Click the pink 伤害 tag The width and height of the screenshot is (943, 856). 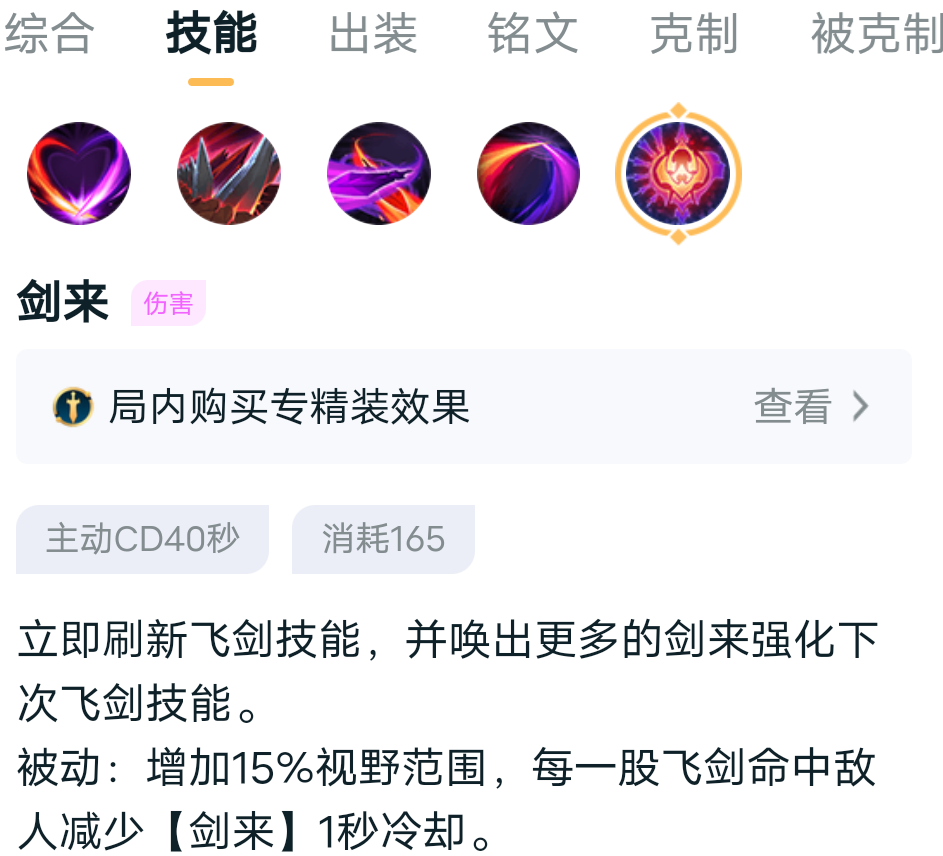pos(168,303)
